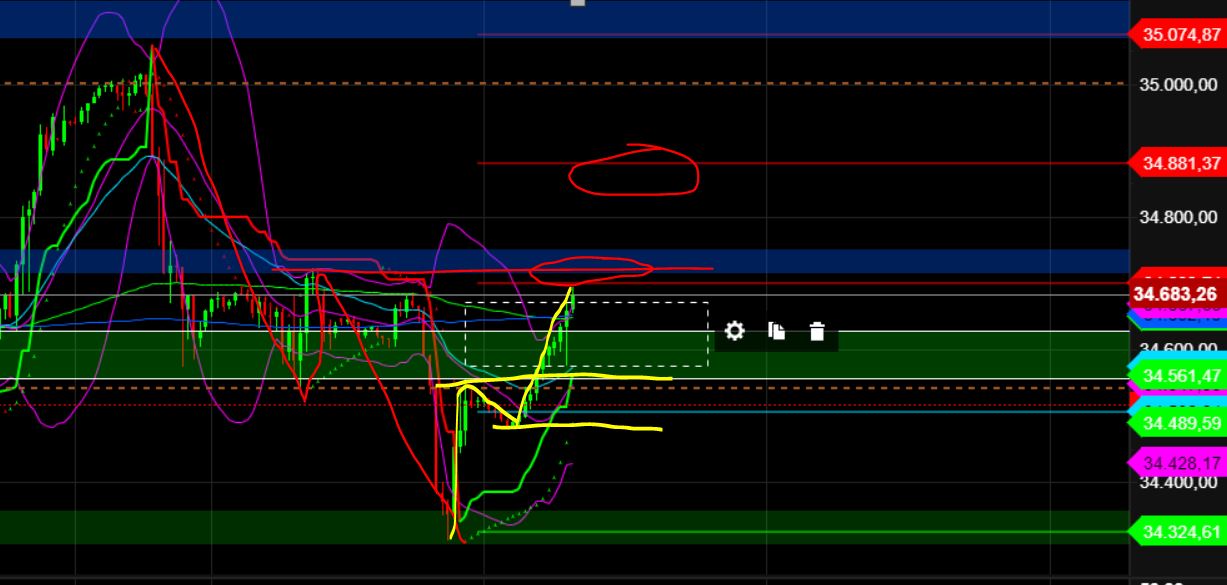Viewport: 1227px width, 585px height.
Task: Select the red ellipse near the 34.683 level
Action: point(590,269)
